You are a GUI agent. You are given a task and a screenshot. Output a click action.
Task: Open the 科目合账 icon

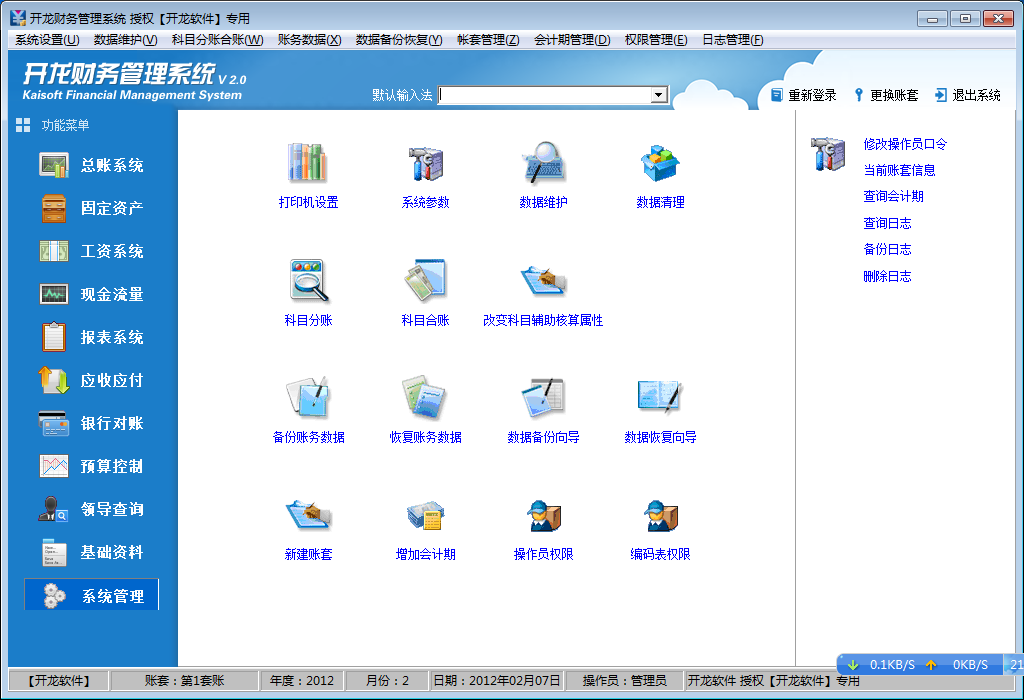click(x=425, y=280)
